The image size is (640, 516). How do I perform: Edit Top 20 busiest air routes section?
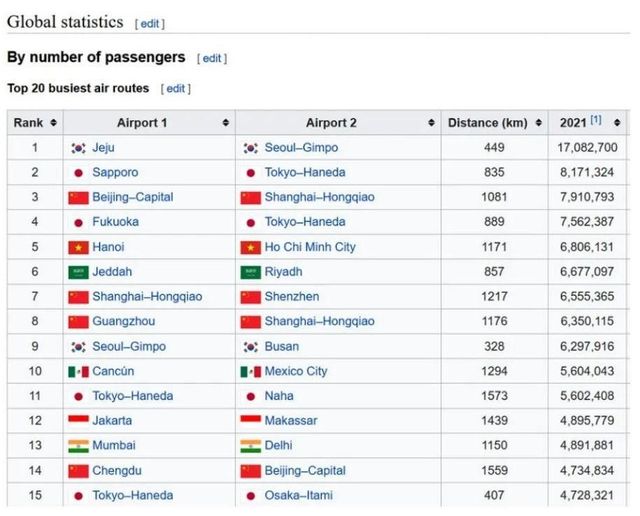[x=175, y=89]
